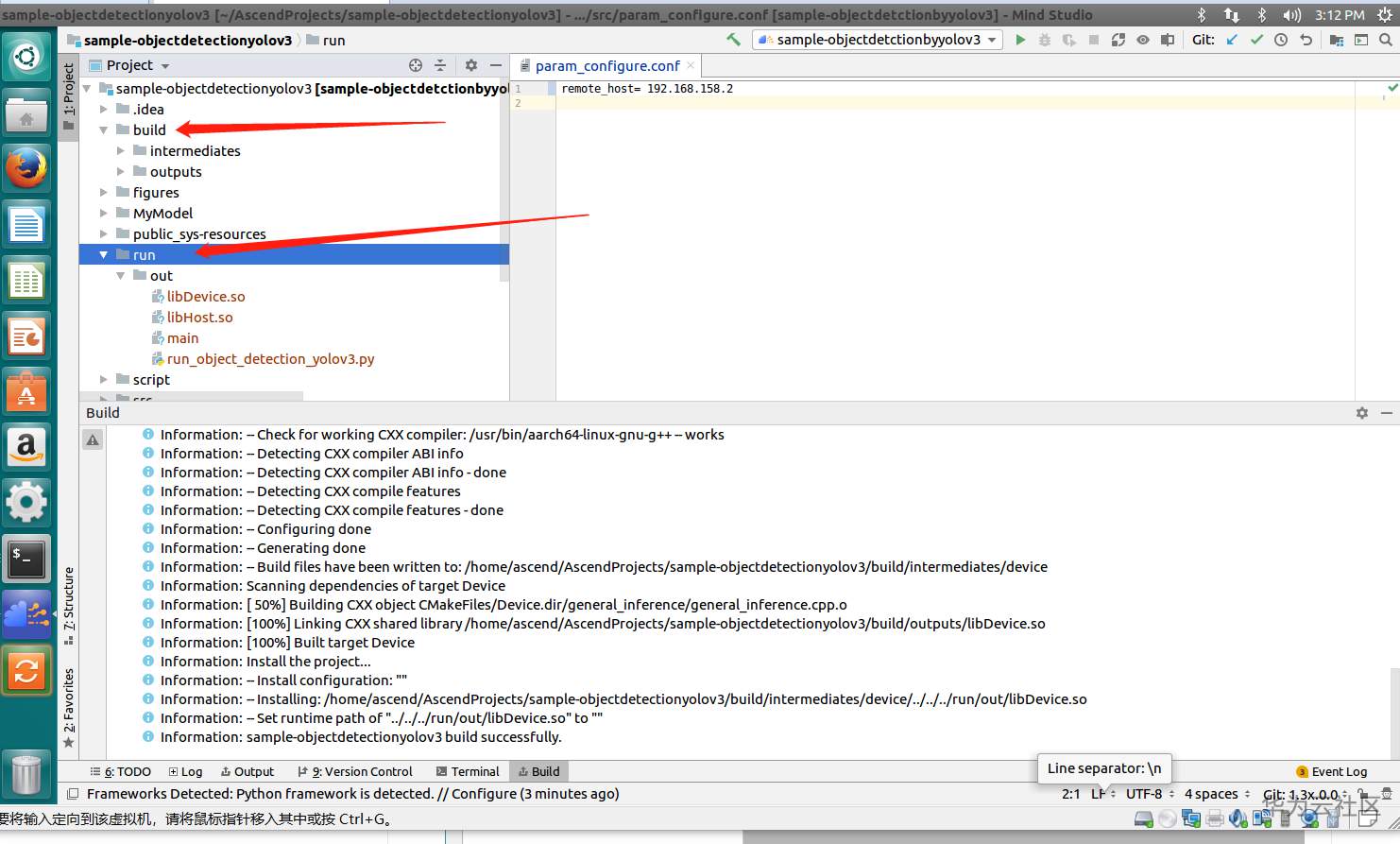Expand the script folder
The image size is (1400, 844).
click(104, 380)
